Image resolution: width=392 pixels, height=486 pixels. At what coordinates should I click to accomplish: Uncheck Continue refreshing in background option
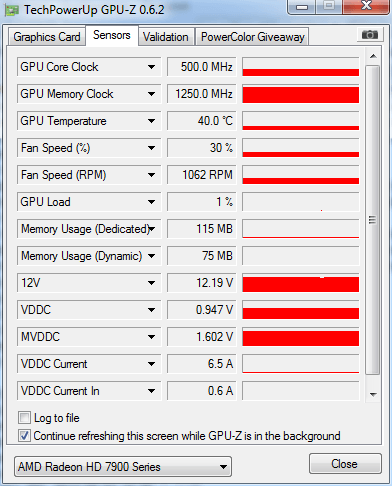point(24,436)
